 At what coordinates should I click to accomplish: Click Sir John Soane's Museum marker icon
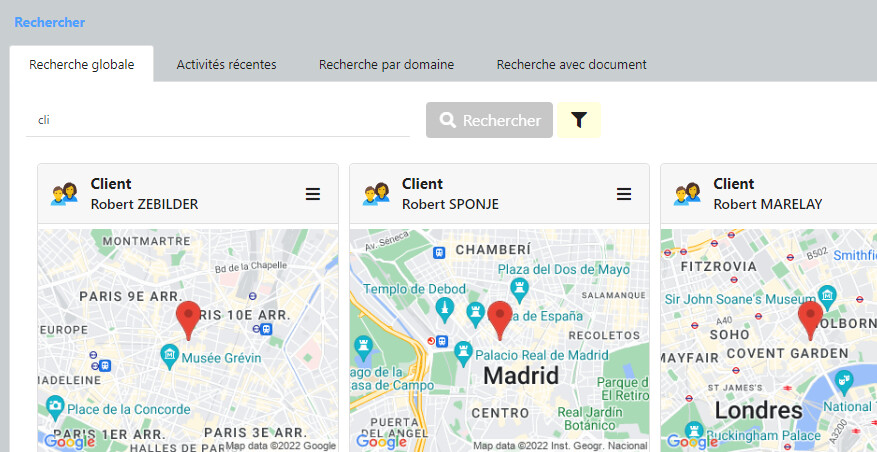point(827,296)
